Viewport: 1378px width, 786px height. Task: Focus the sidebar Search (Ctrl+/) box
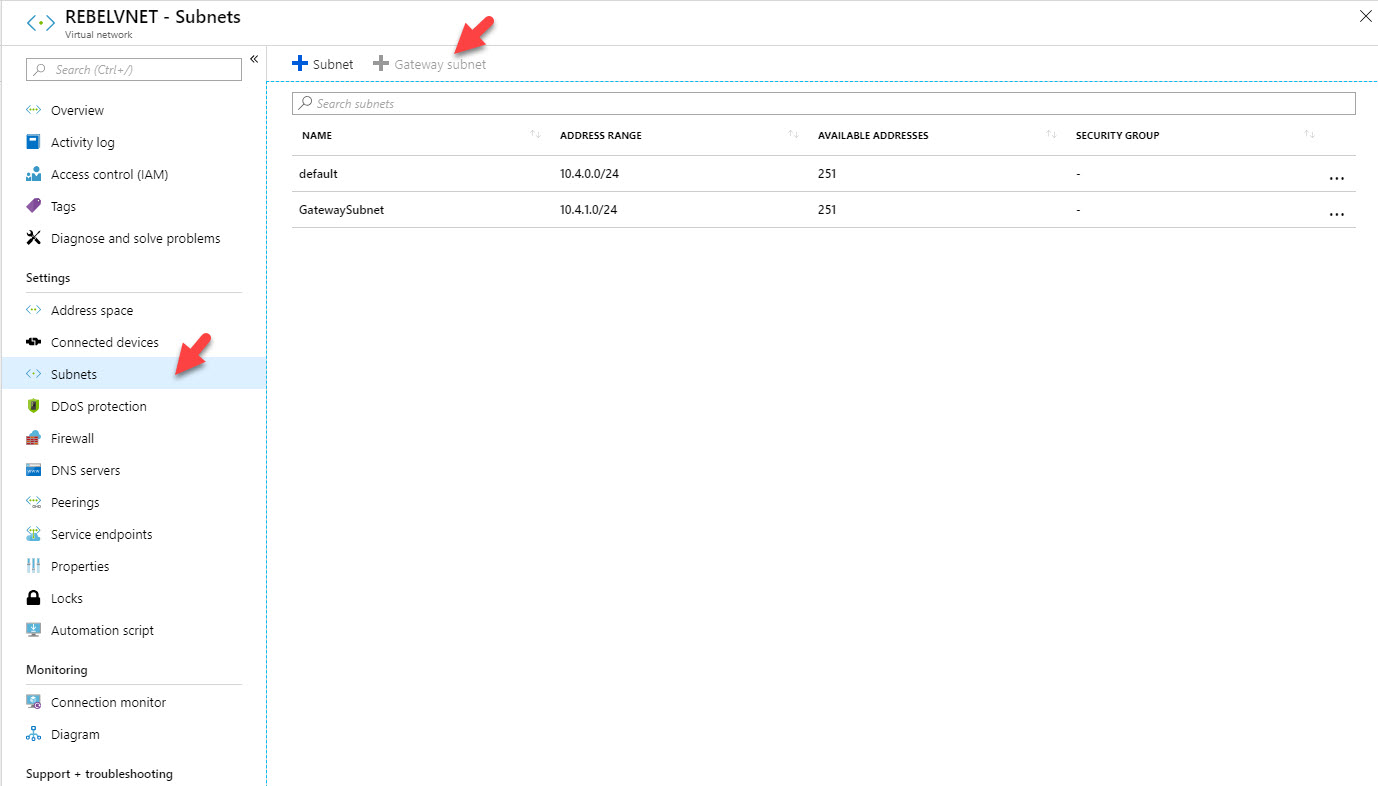click(x=134, y=70)
